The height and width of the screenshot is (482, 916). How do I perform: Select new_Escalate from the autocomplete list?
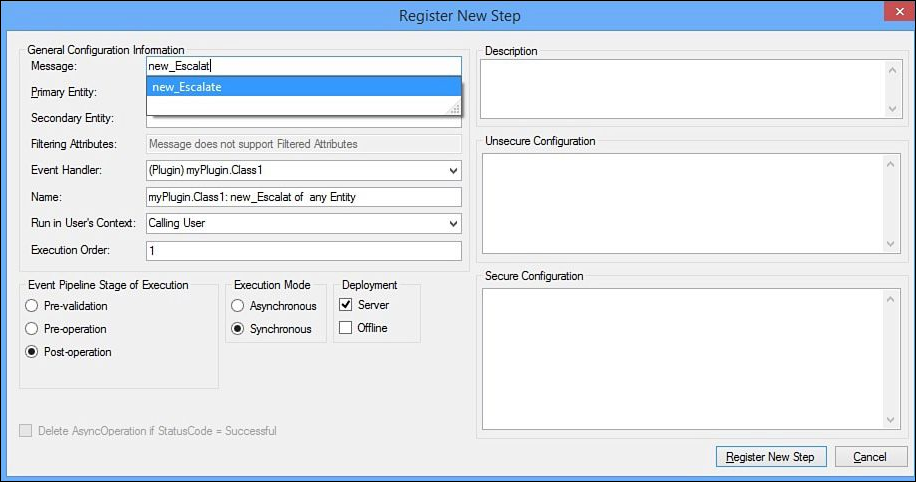pos(303,86)
